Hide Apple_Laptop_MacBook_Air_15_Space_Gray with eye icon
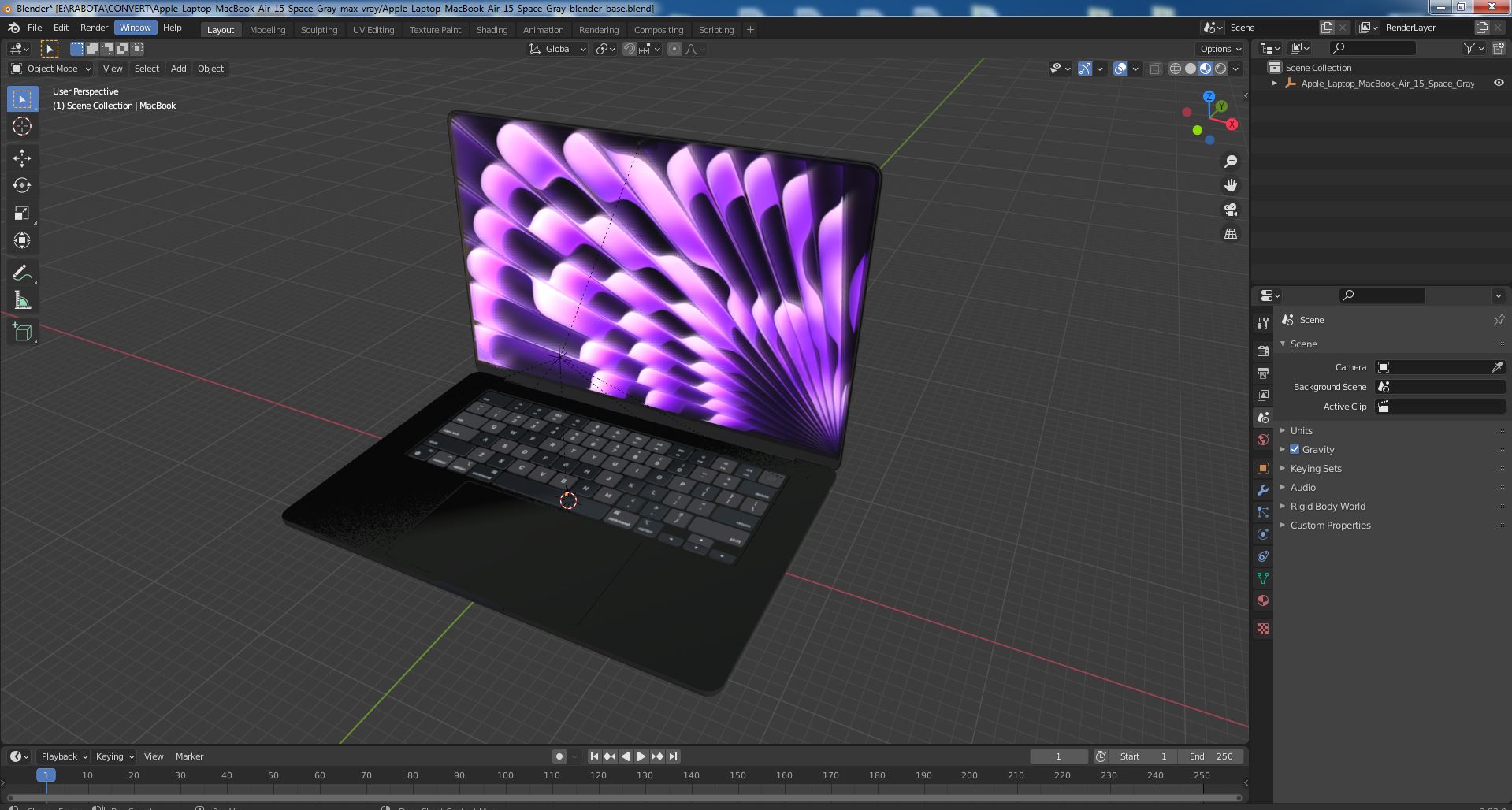 click(x=1499, y=84)
